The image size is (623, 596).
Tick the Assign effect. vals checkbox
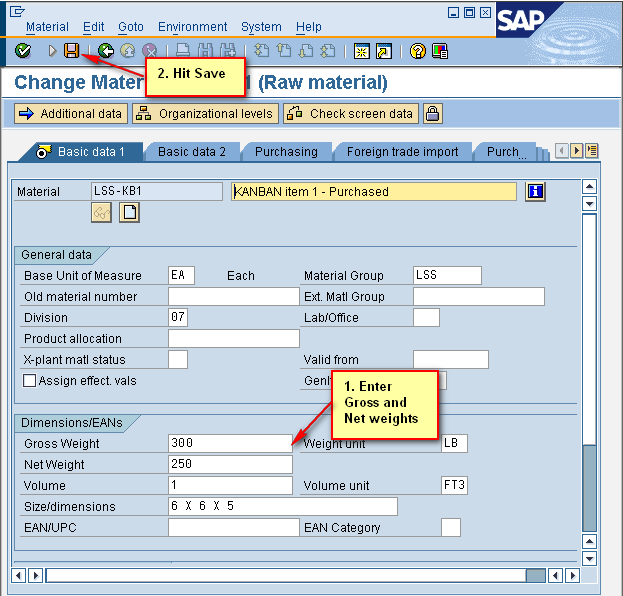[x=29, y=381]
